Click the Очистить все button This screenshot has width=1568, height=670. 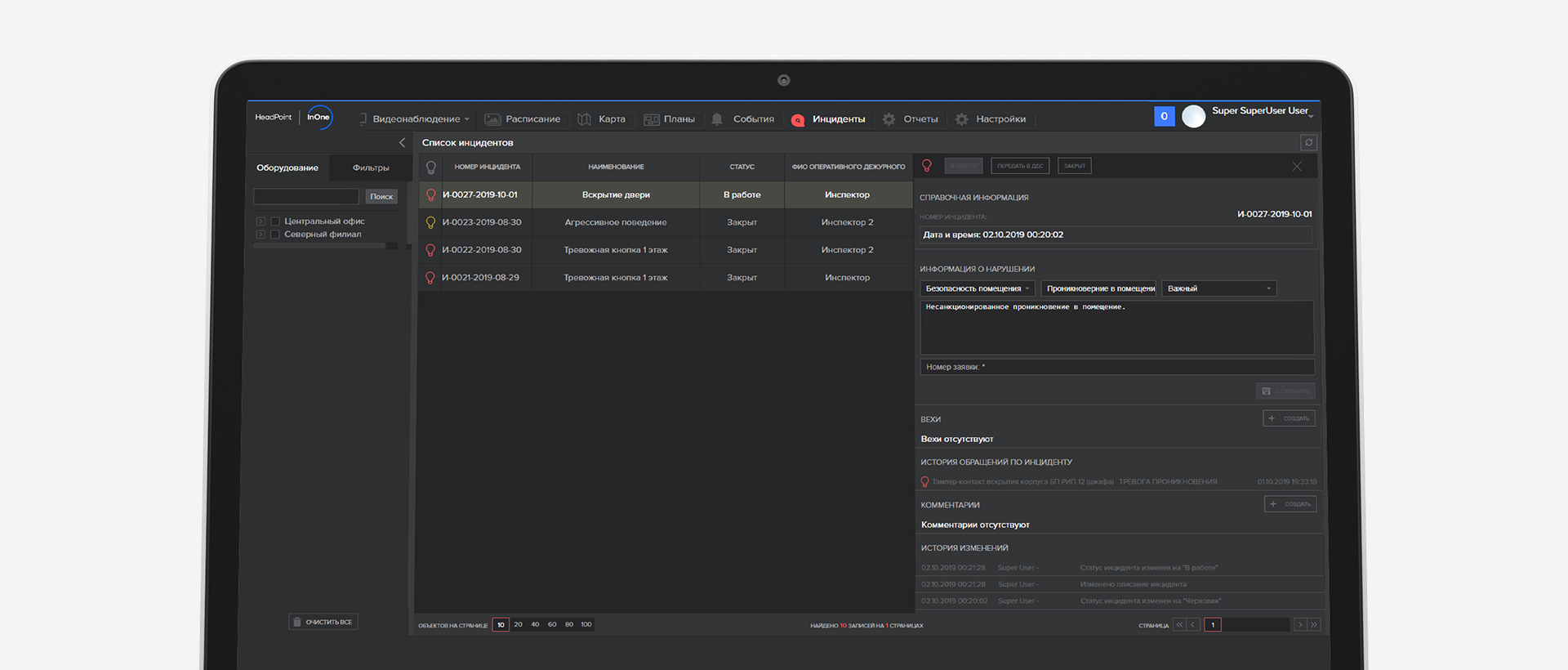(323, 623)
